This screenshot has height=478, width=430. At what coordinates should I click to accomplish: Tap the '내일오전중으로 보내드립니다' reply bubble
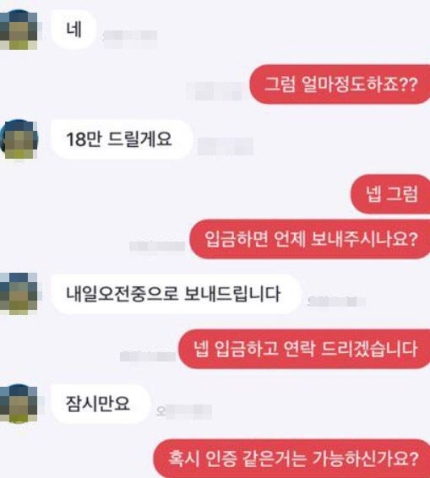point(176,294)
